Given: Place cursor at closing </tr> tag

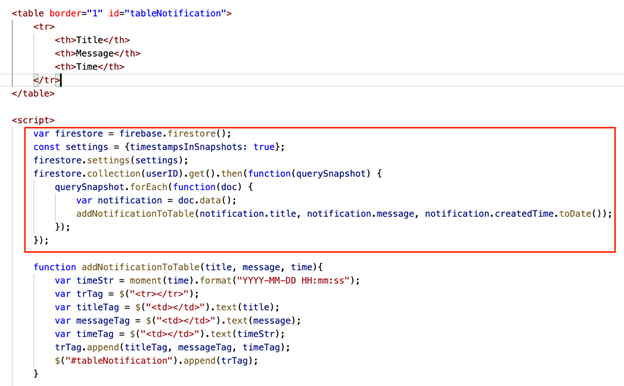Looking at the screenshot, I should click(x=47, y=80).
